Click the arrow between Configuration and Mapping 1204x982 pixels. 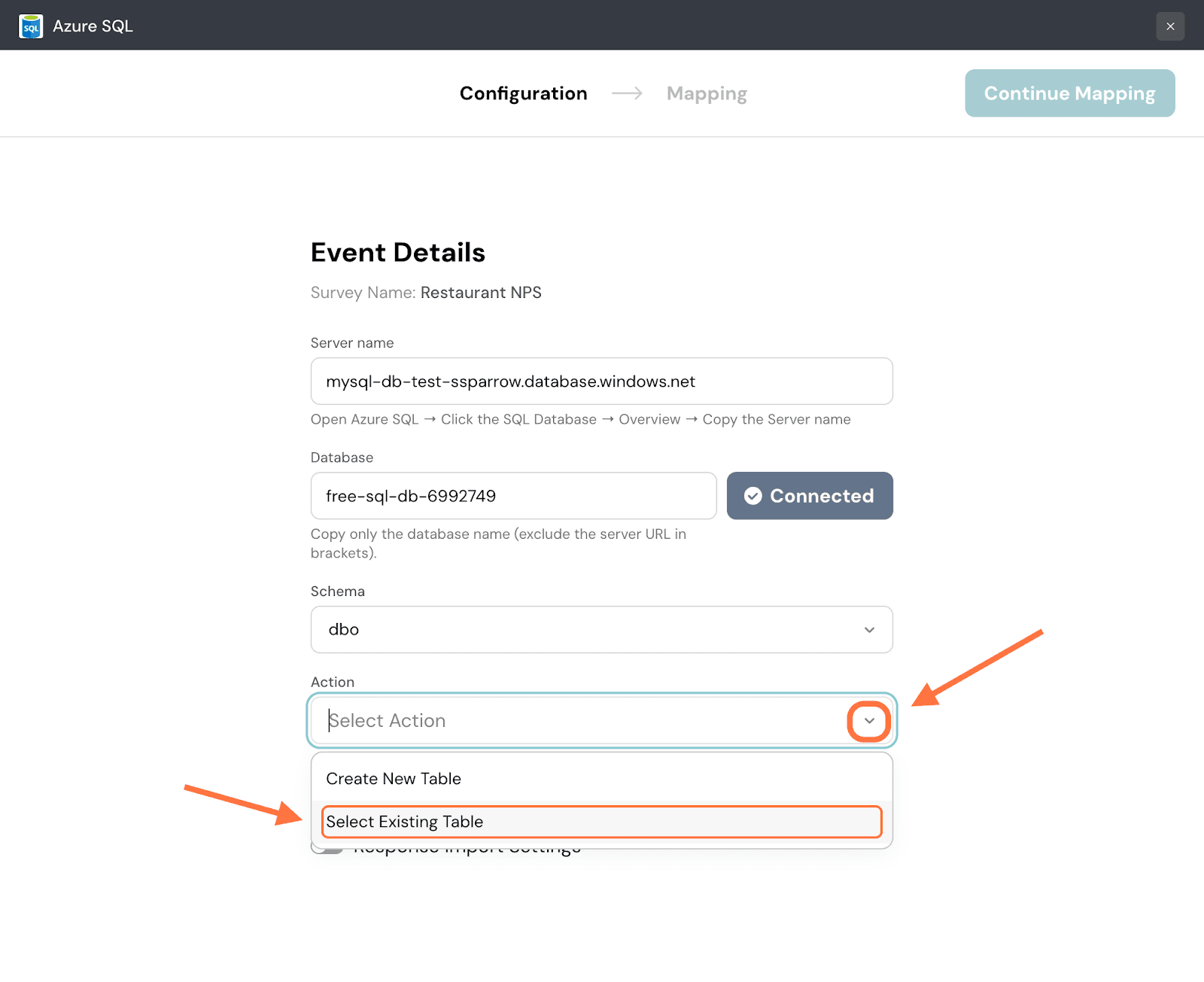627,93
